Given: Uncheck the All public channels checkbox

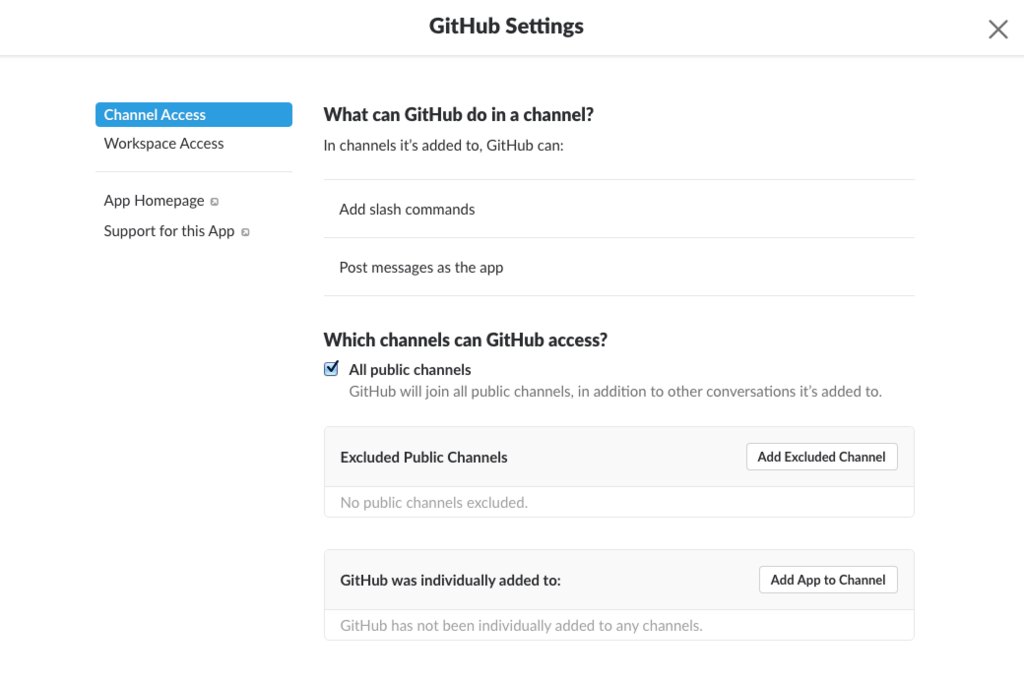Looking at the screenshot, I should coord(332,369).
